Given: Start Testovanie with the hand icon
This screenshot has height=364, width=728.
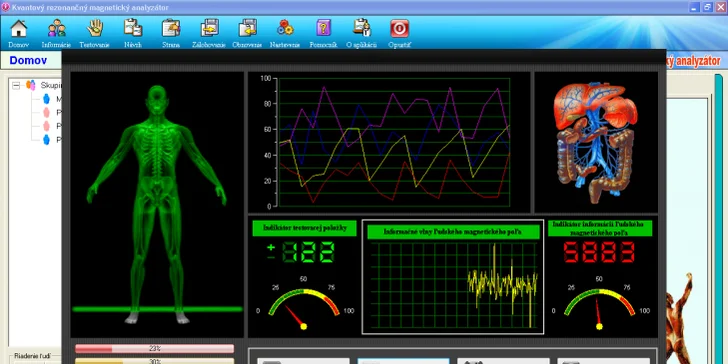Looking at the screenshot, I should coord(94,33).
